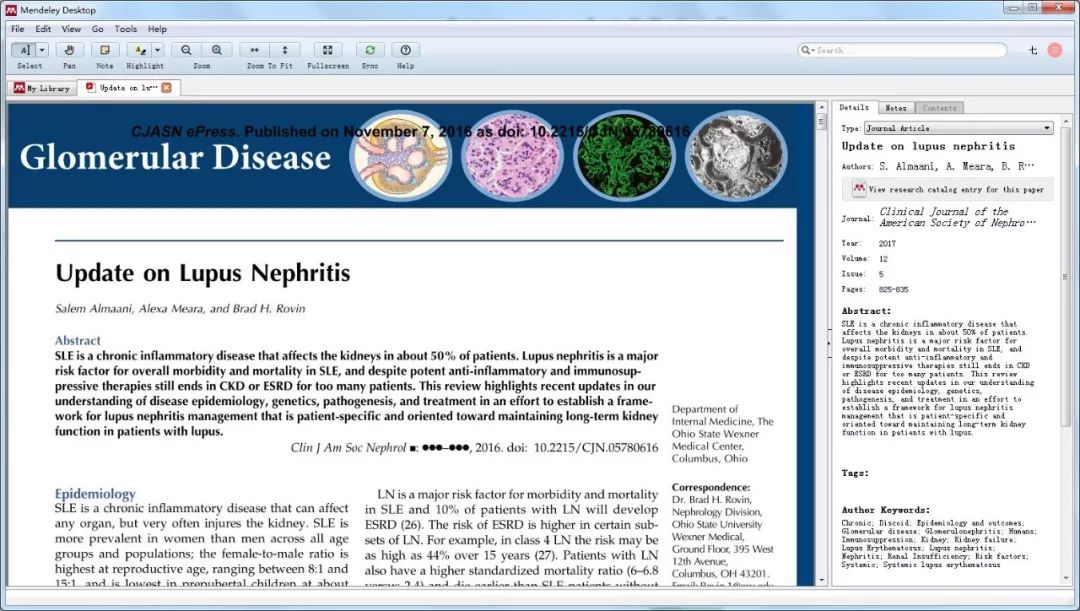Click the Pages value 825-835
Screen dimensions: 1080x611
[x=893, y=290]
